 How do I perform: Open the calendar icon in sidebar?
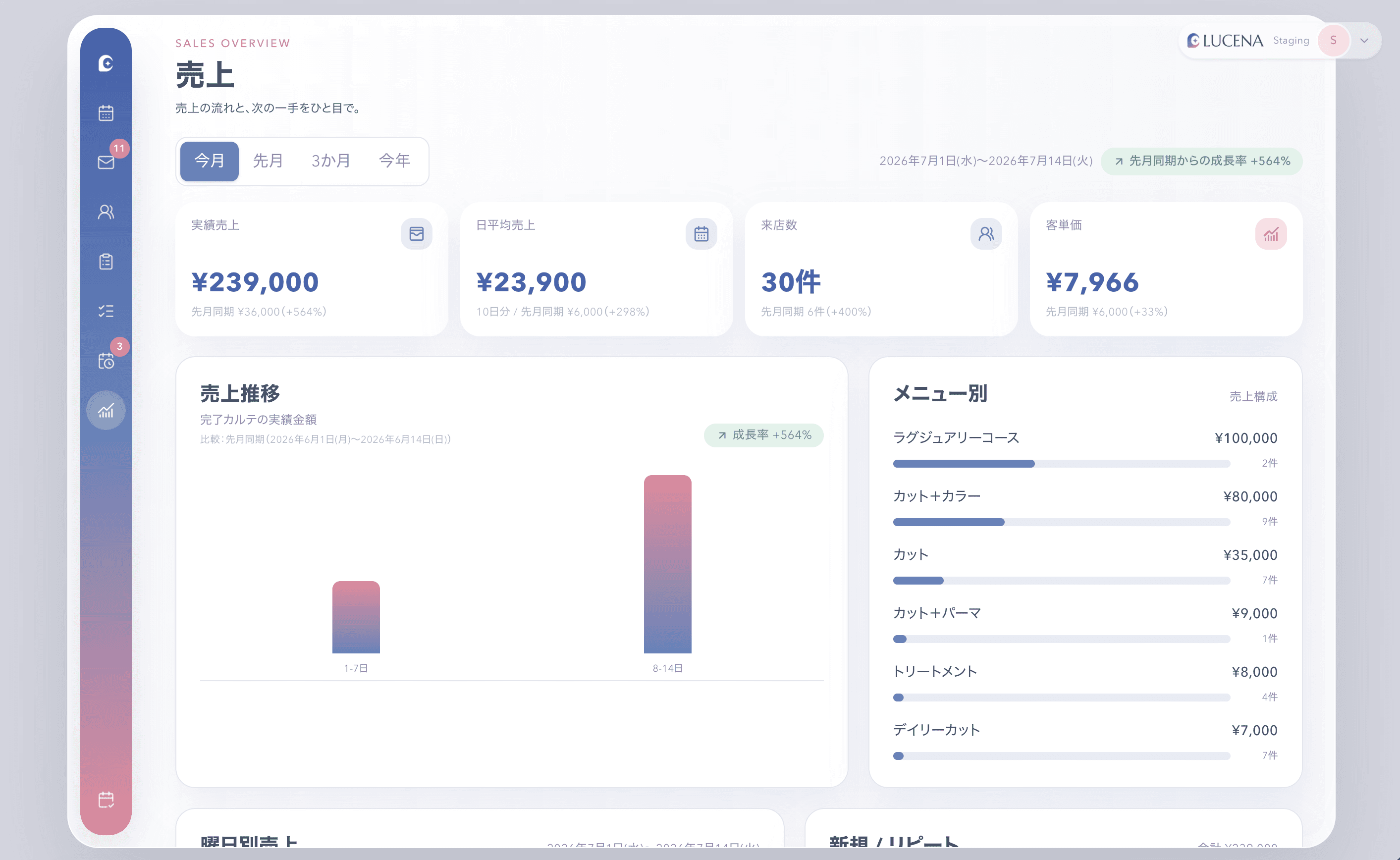point(106,112)
